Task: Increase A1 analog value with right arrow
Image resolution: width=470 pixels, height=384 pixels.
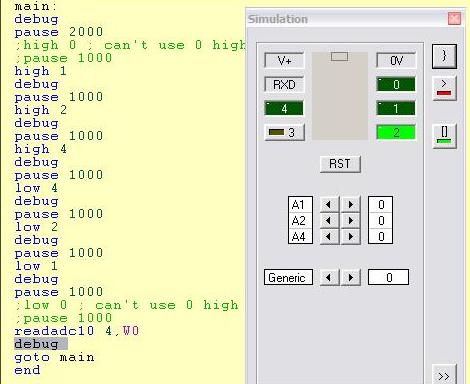Action: (x=350, y=204)
